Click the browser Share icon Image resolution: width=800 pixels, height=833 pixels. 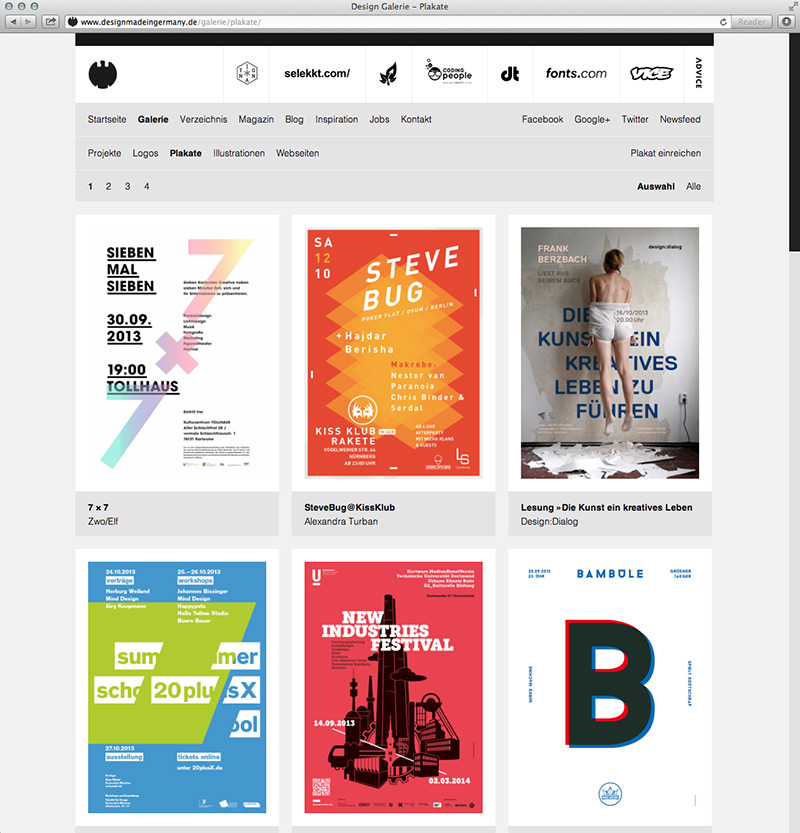click(51, 21)
